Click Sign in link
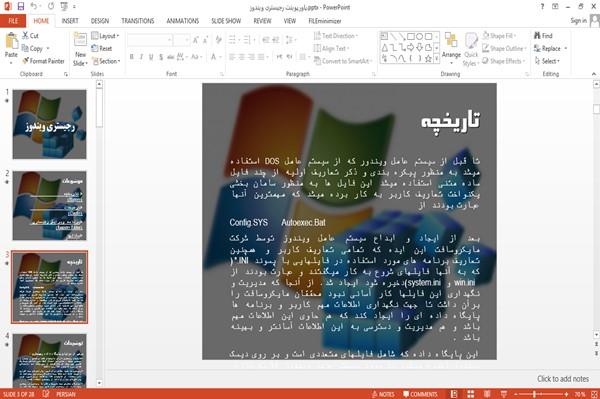Viewport: 600px width, 399px height. pos(579,21)
